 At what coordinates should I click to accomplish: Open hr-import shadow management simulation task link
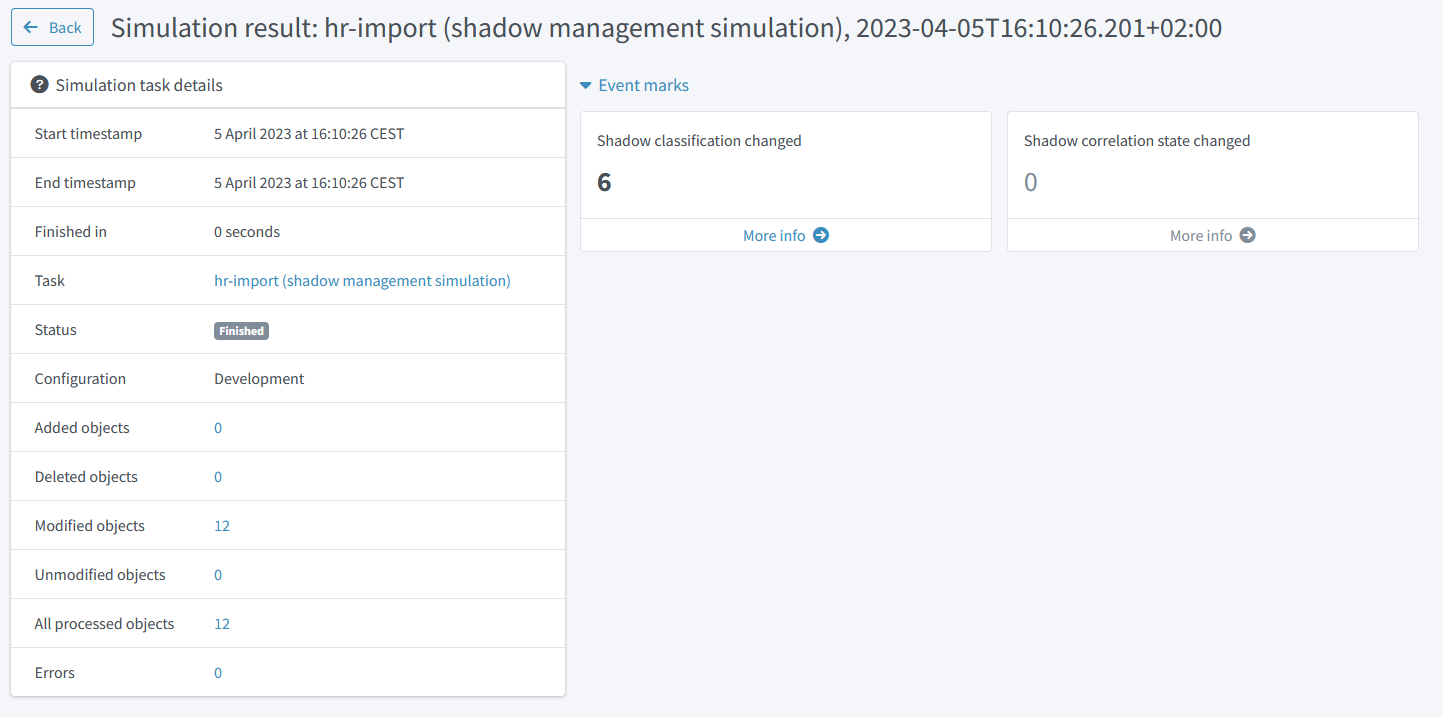362,280
